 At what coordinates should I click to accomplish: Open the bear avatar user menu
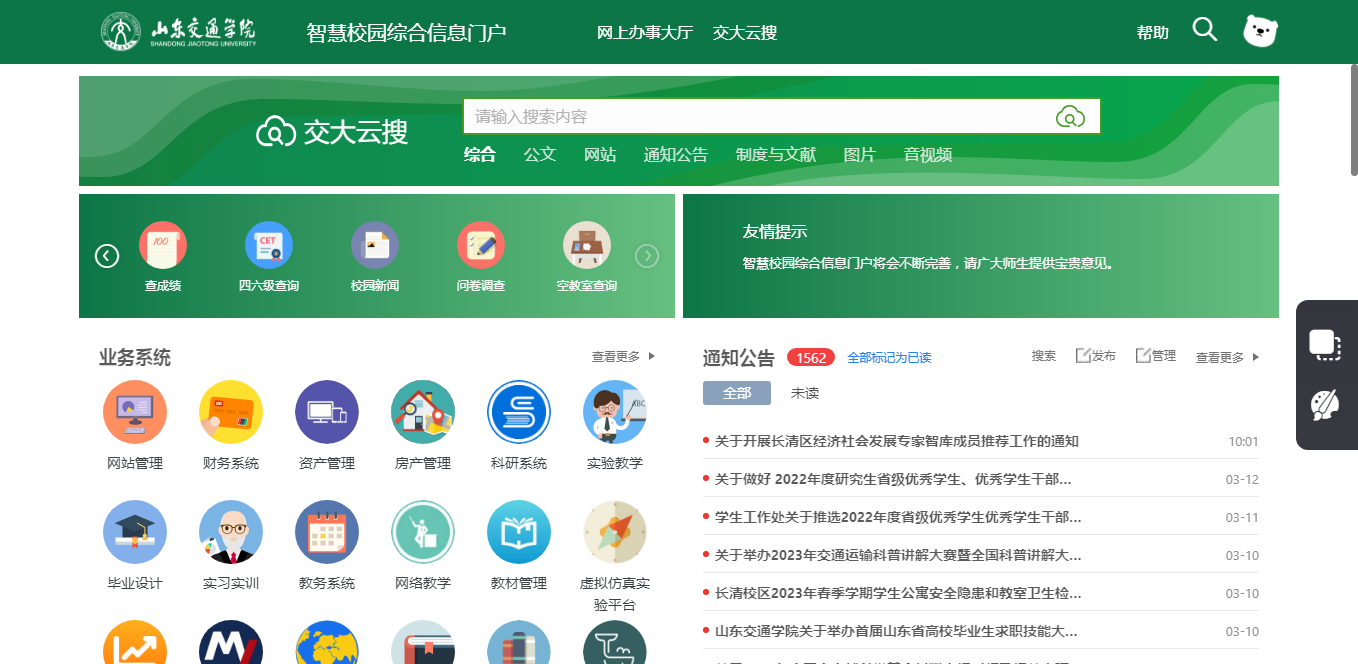pos(1261,31)
